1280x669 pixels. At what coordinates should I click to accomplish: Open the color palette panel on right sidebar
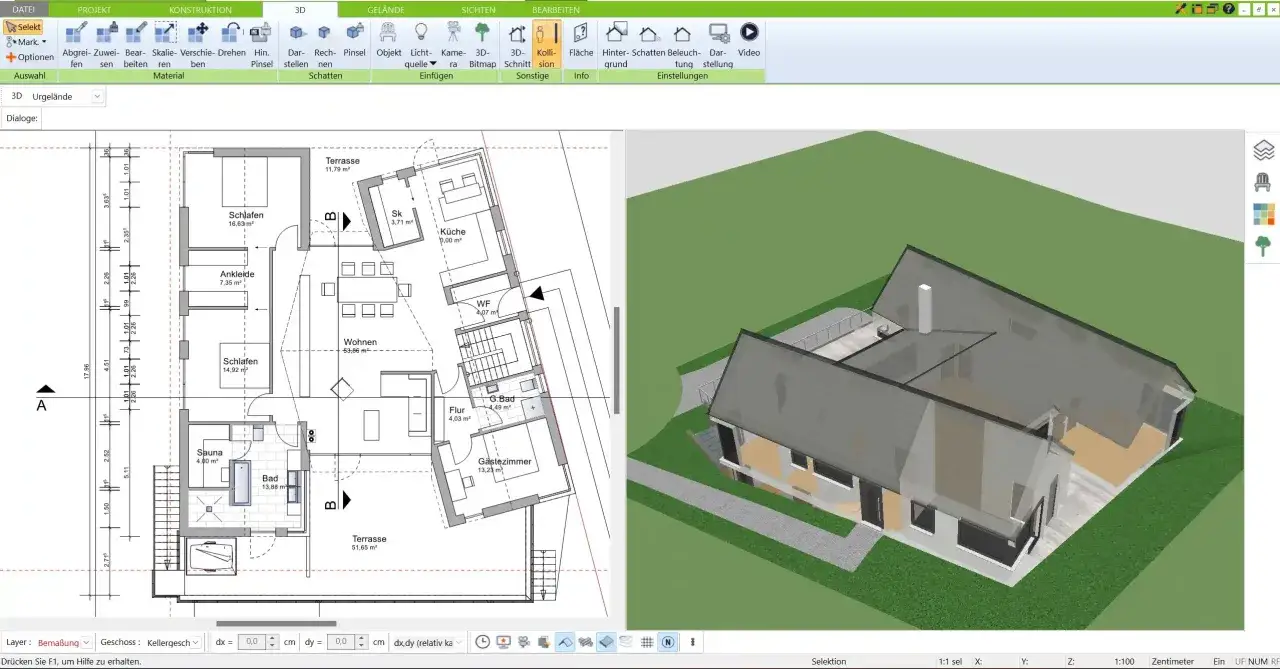(1264, 214)
